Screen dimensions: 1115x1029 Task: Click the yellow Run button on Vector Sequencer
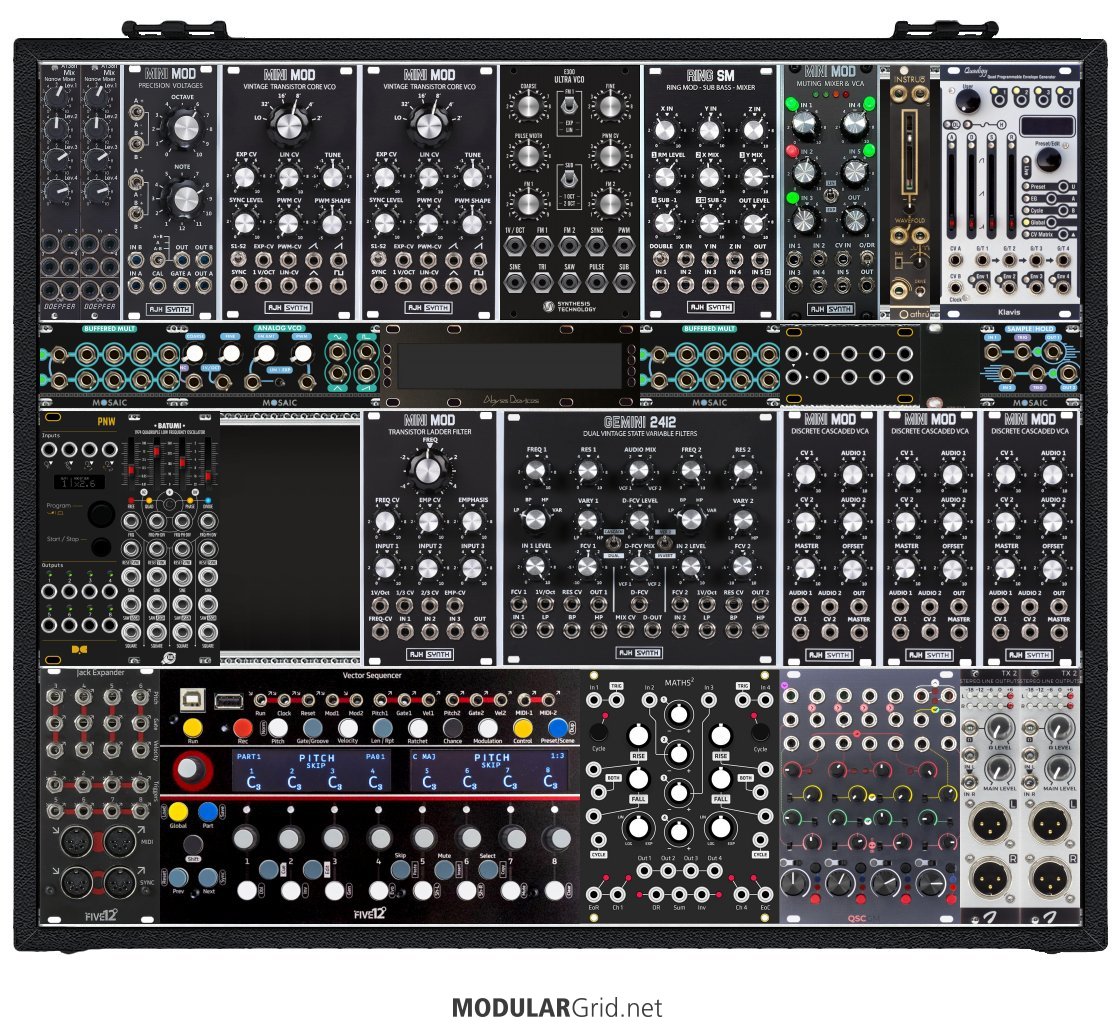click(x=192, y=728)
